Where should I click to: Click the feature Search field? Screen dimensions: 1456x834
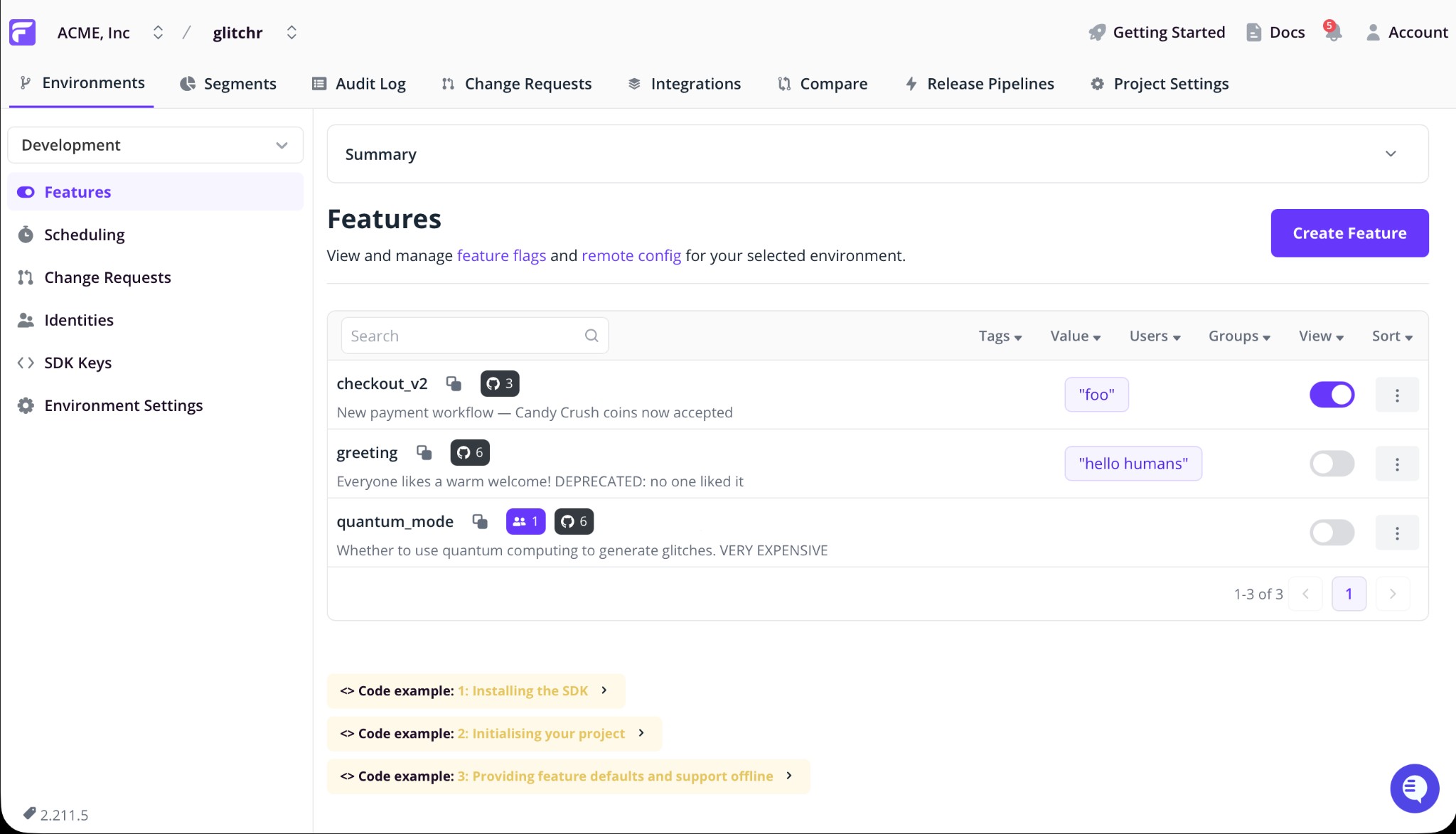[x=462, y=336]
